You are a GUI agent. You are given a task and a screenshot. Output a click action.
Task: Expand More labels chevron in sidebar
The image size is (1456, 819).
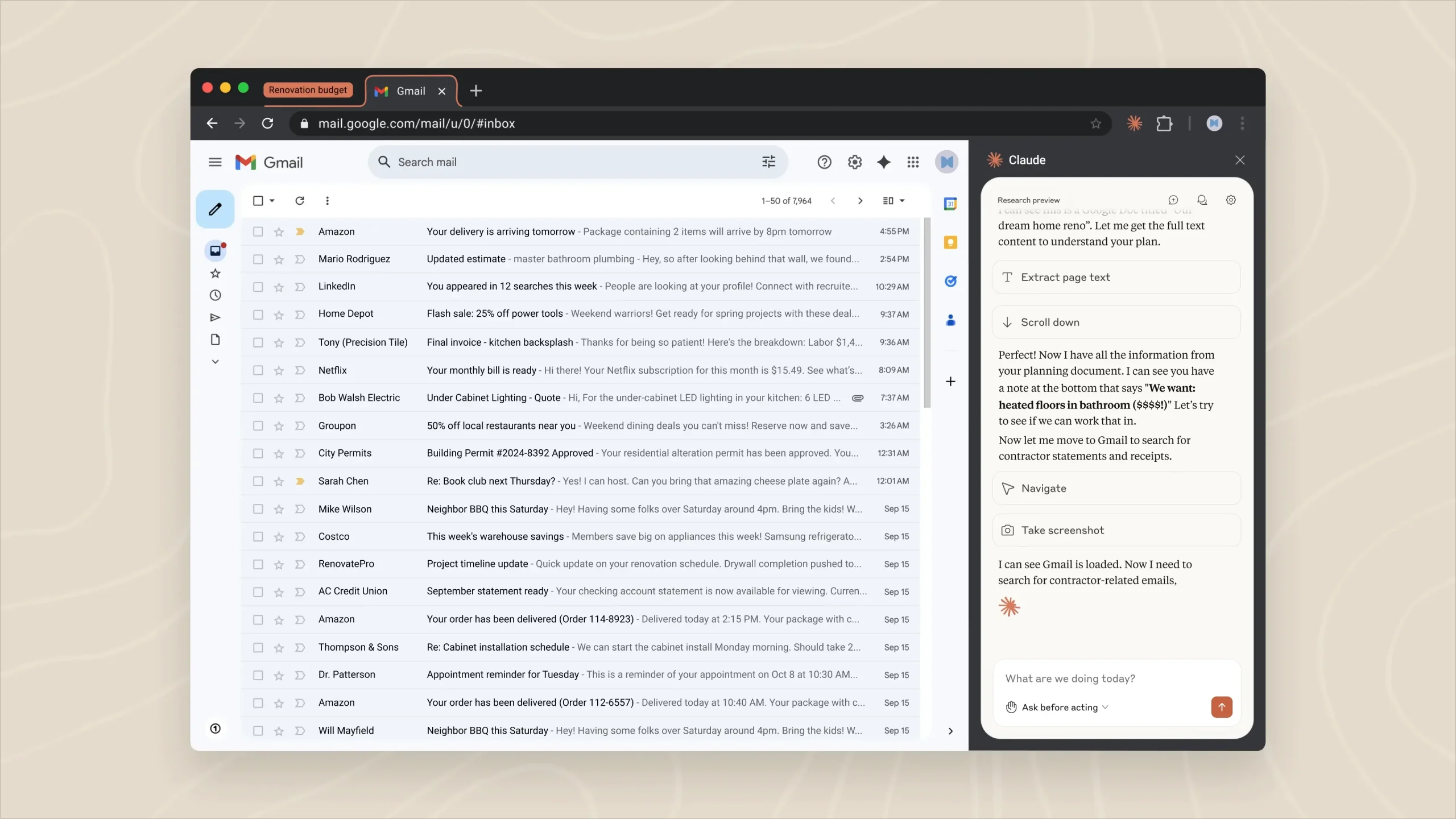click(215, 362)
